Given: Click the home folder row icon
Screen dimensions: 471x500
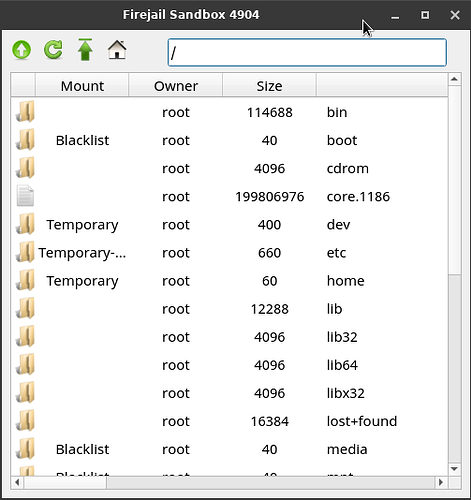Looking at the screenshot, I should 25,280.
